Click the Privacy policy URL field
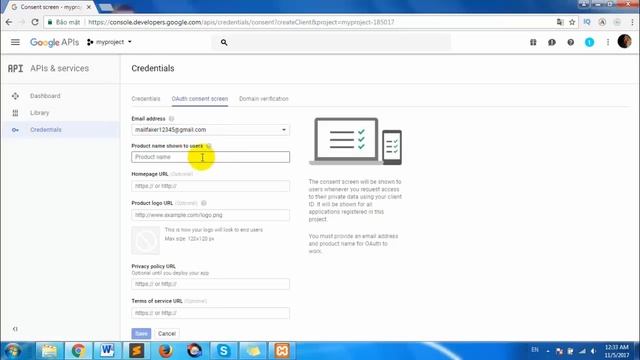640x360 pixels. (211, 284)
